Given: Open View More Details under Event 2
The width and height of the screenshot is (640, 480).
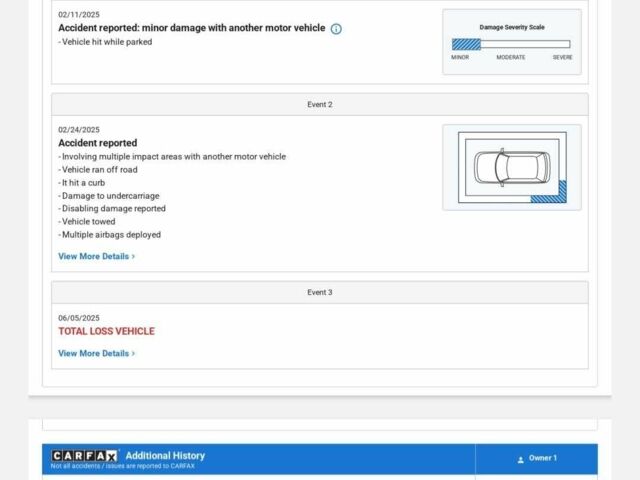Looking at the screenshot, I should pyautogui.click(x=94, y=257).
